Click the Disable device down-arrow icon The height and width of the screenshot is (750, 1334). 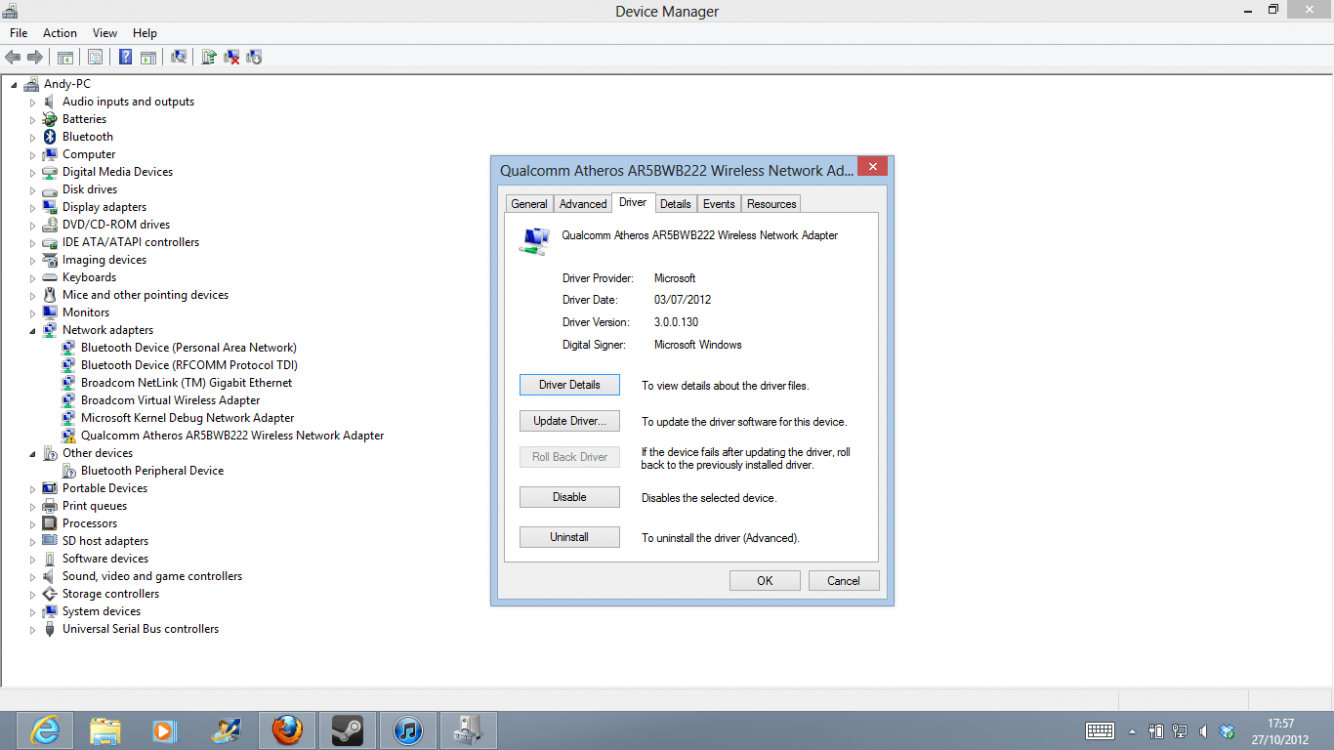click(253, 57)
